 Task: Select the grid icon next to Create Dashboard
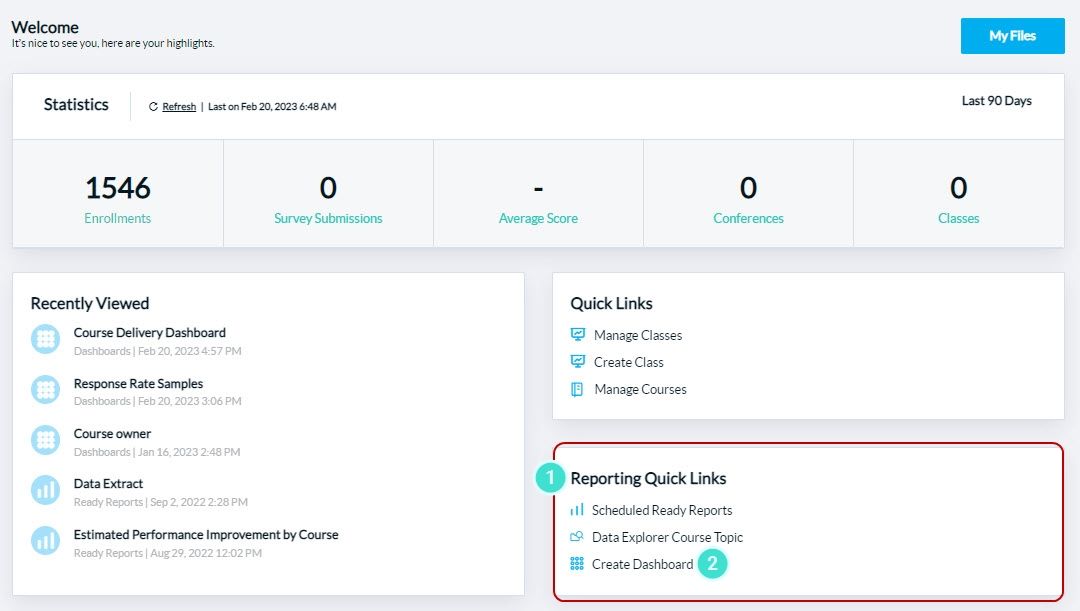(578, 564)
